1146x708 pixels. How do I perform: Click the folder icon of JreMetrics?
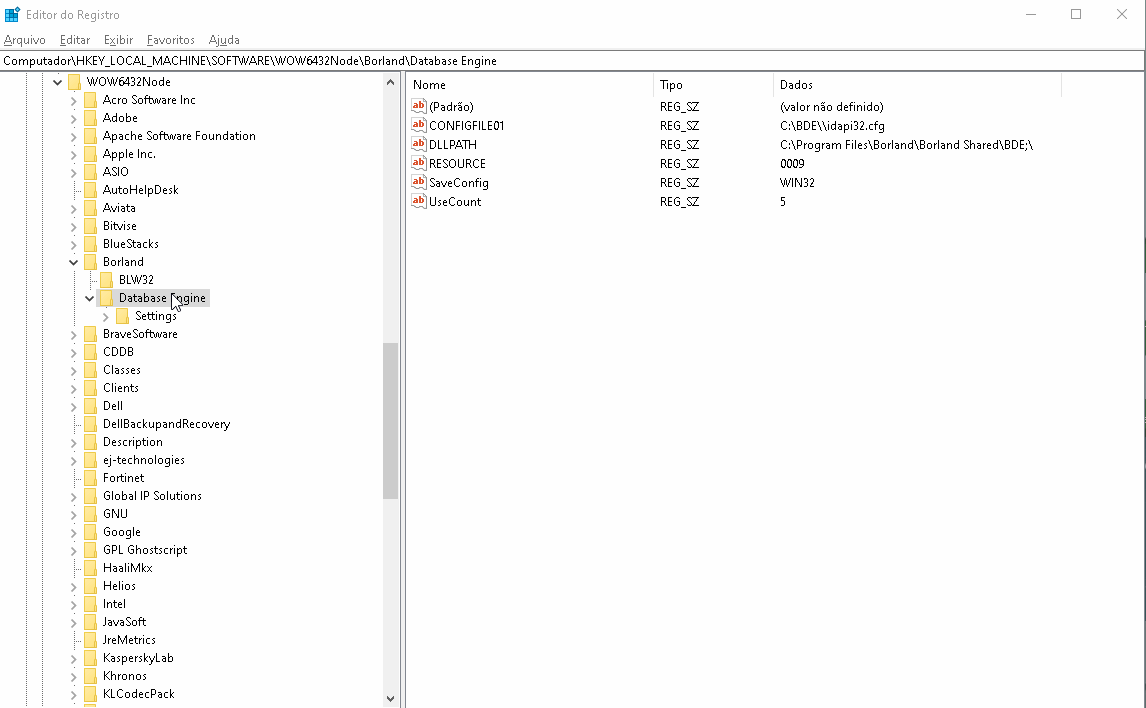91,640
